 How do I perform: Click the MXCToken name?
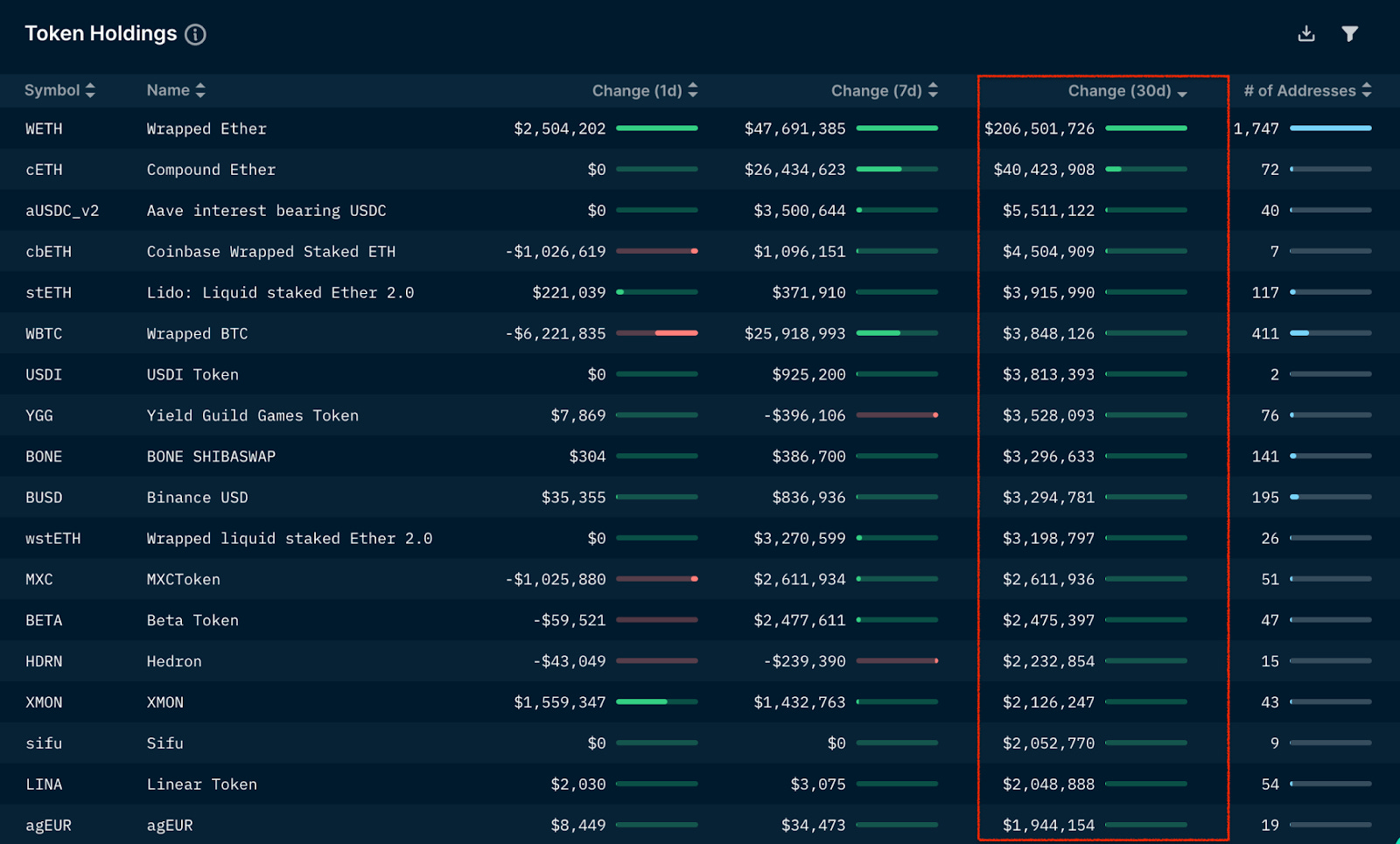click(184, 580)
